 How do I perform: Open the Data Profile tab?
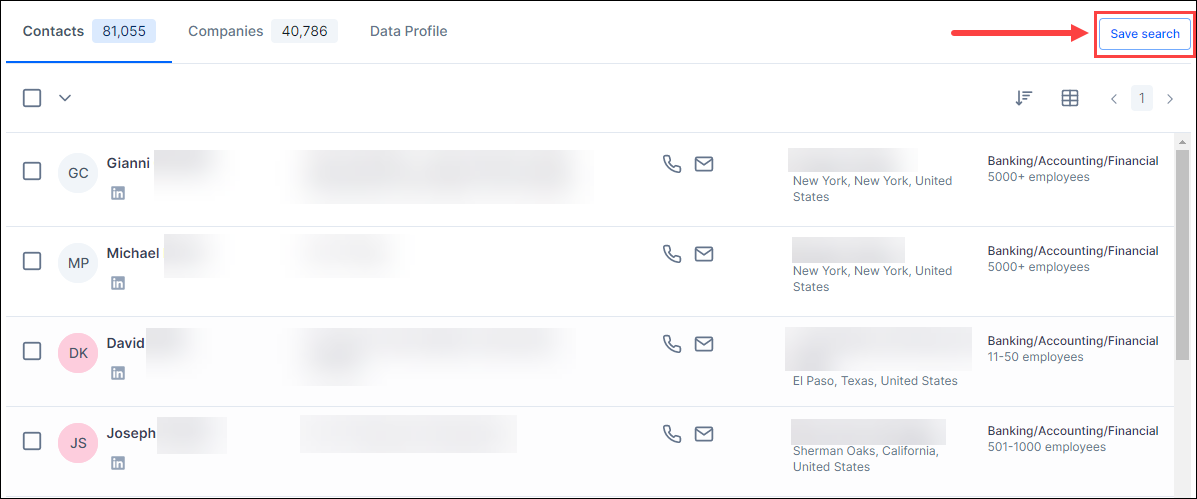408,31
